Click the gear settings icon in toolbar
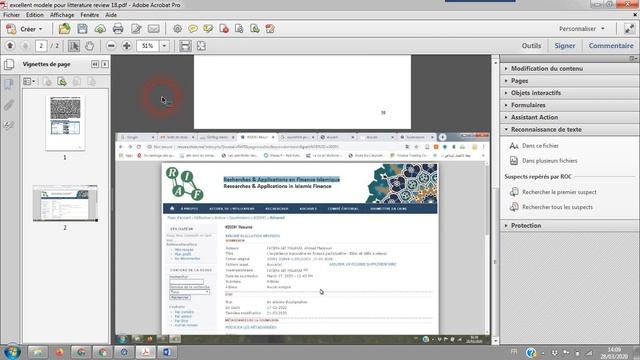This screenshot has width=640, height=360. pos(177,29)
